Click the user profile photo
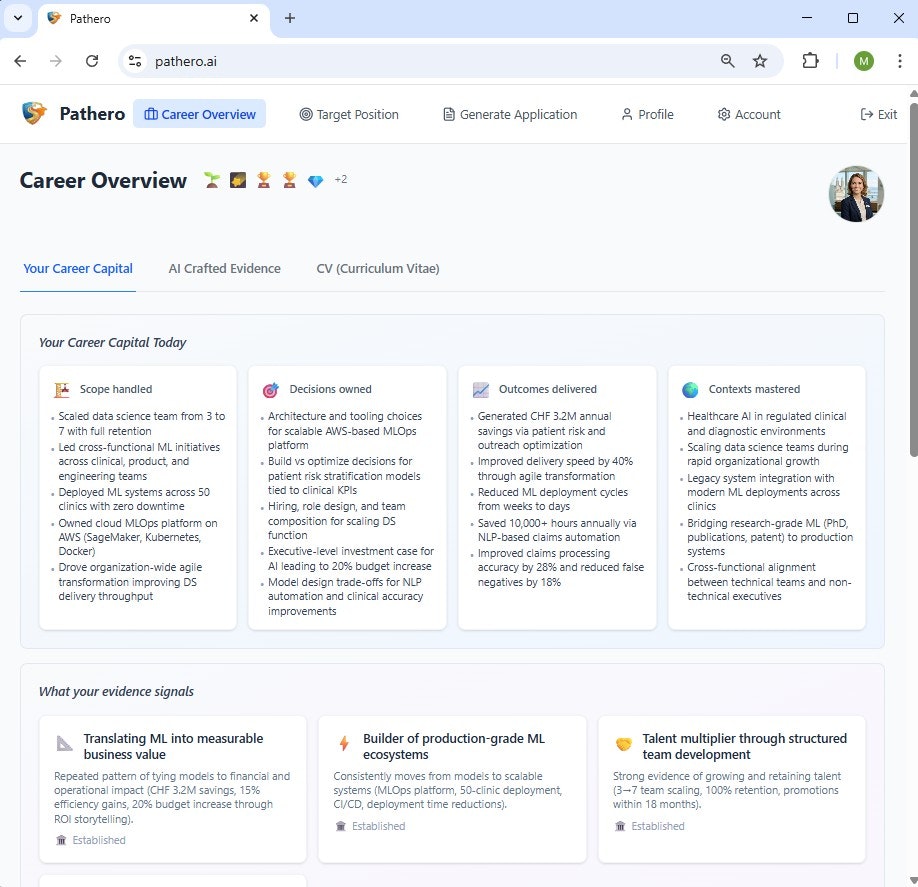 pyautogui.click(x=856, y=194)
